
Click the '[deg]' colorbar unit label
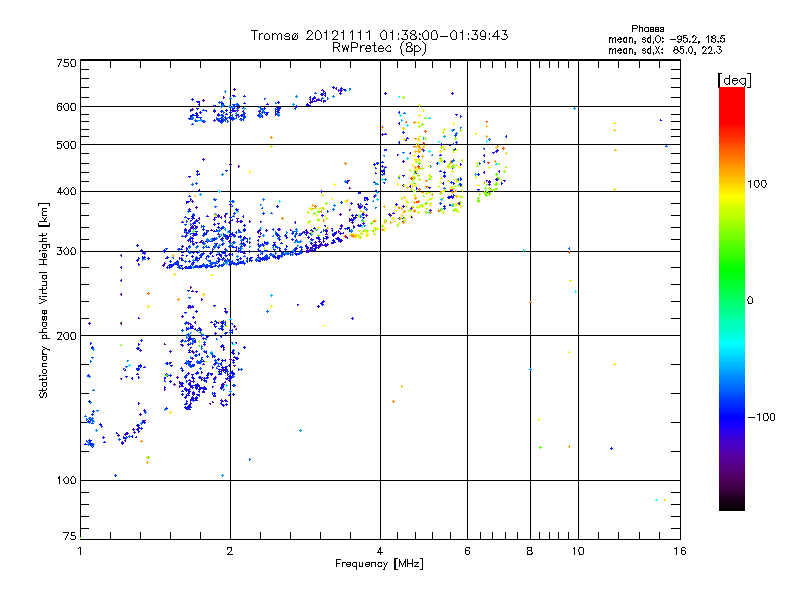click(734, 80)
